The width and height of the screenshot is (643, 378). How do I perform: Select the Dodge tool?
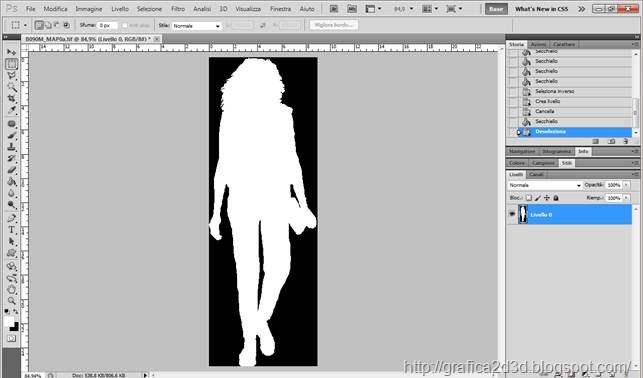pos(11,205)
